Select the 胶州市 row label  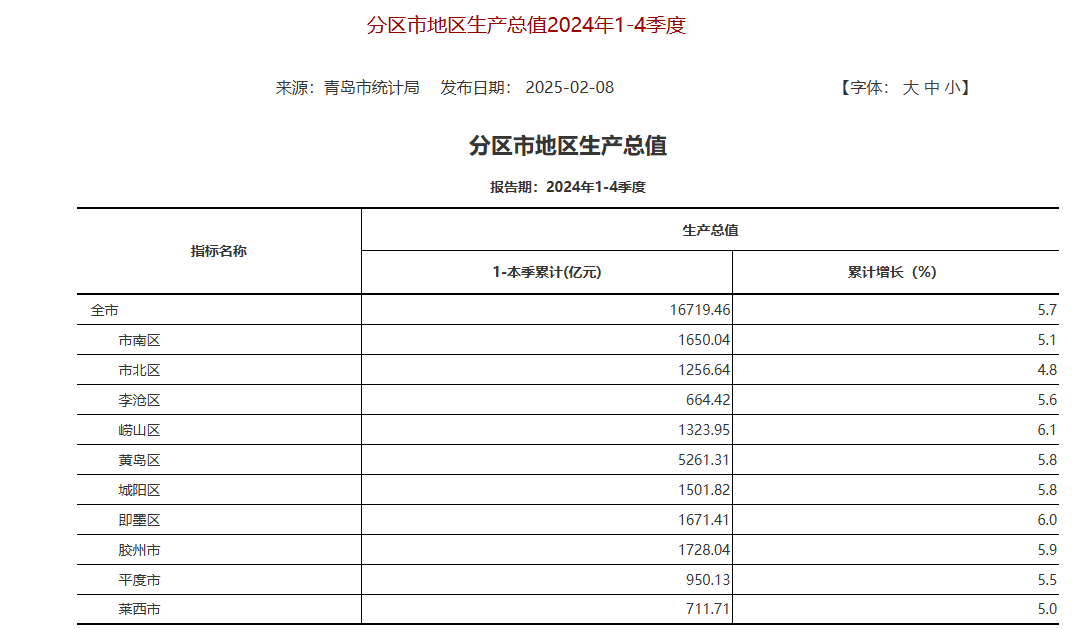tap(139, 551)
